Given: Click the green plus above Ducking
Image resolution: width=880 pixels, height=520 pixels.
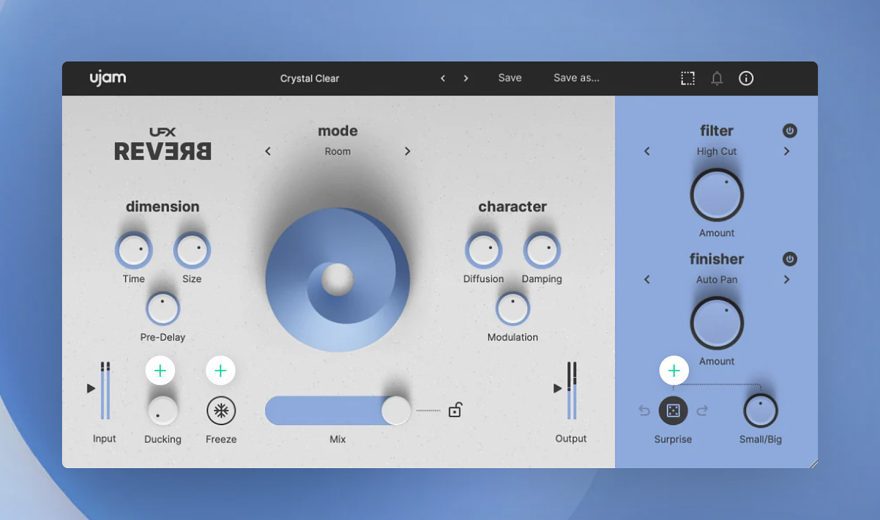Looking at the screenshot, I should [x=160, y=371].
